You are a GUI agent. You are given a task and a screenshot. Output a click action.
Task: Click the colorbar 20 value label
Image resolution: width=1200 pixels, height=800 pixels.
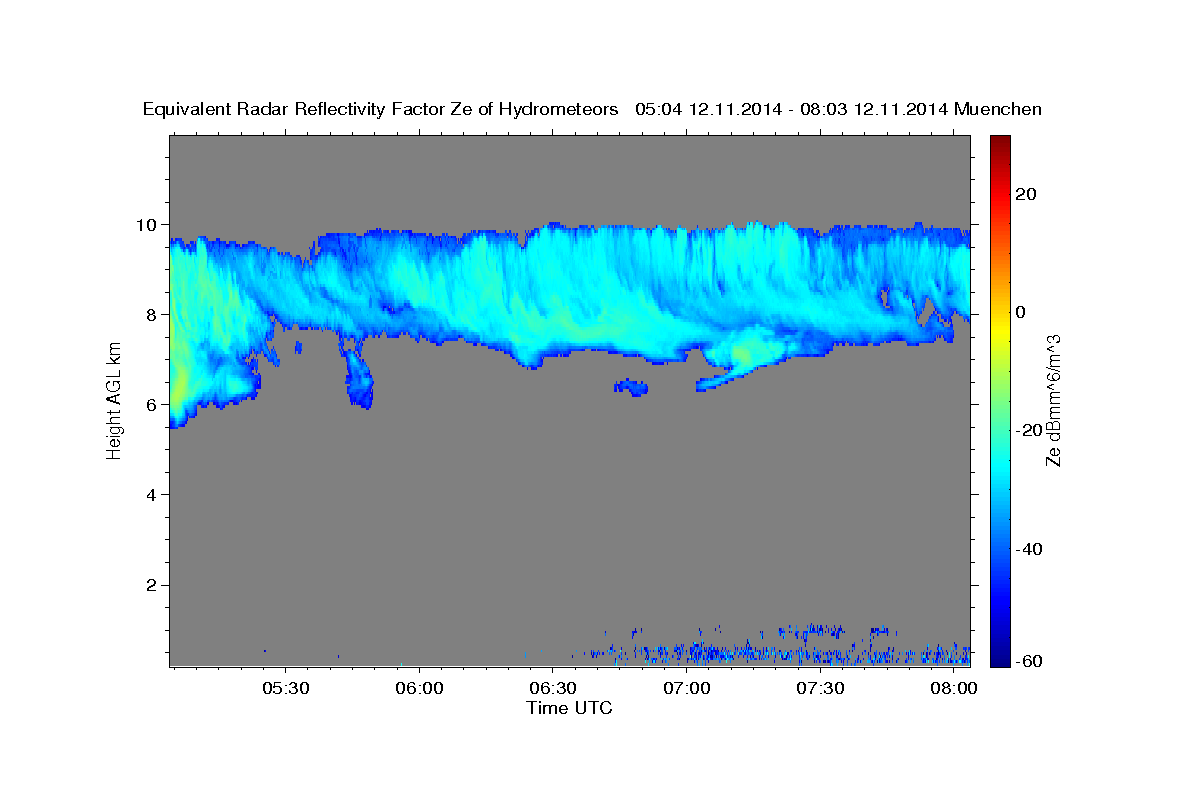[x=1027, y=193]
